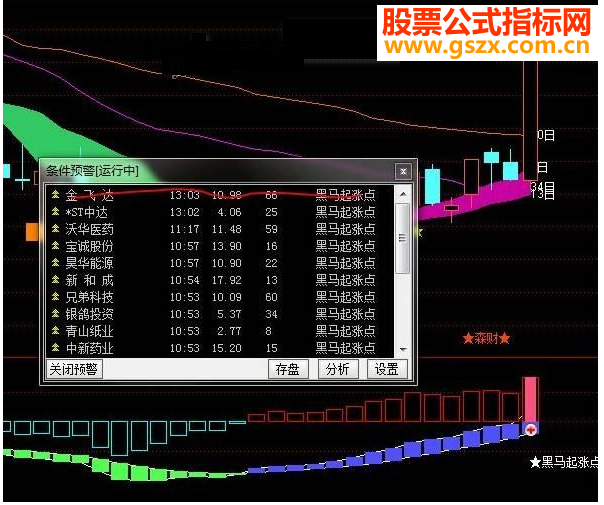604x505 pixels.
Task: Click the icon beside 青山纸业
Action: click(56, 331)
